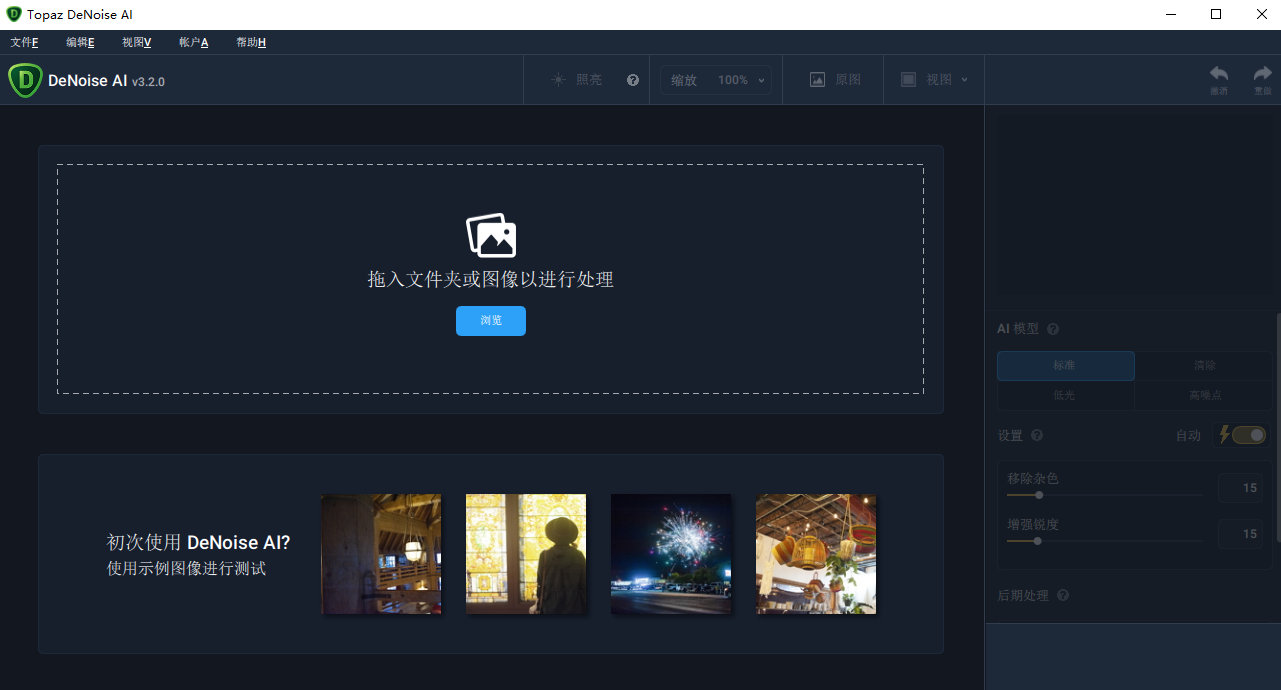Undo with the 撤消 arrow icon
Viewport: 1281px width, 690px height.
click(1219, 74)
